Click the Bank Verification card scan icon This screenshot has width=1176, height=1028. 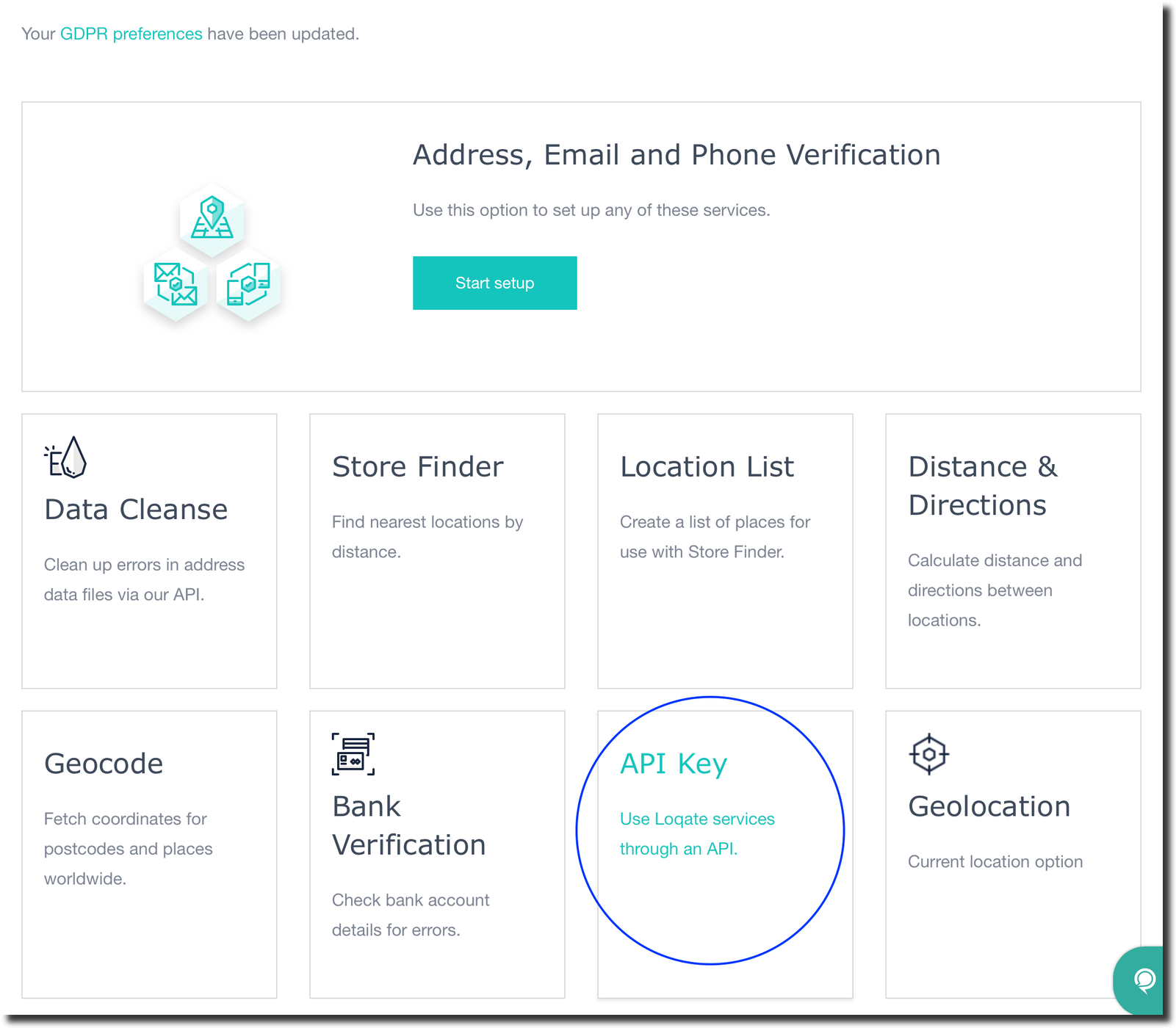pyautogui.click(x=353, y=754)
